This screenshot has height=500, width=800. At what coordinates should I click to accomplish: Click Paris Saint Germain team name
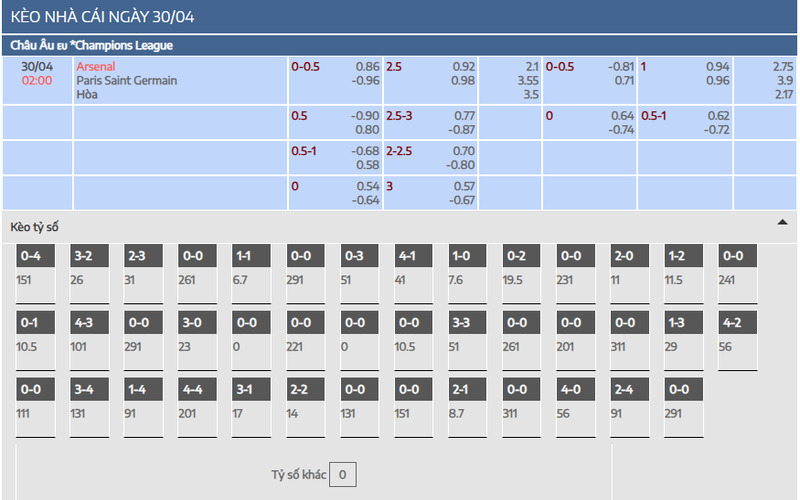click(x=127, y=81)
